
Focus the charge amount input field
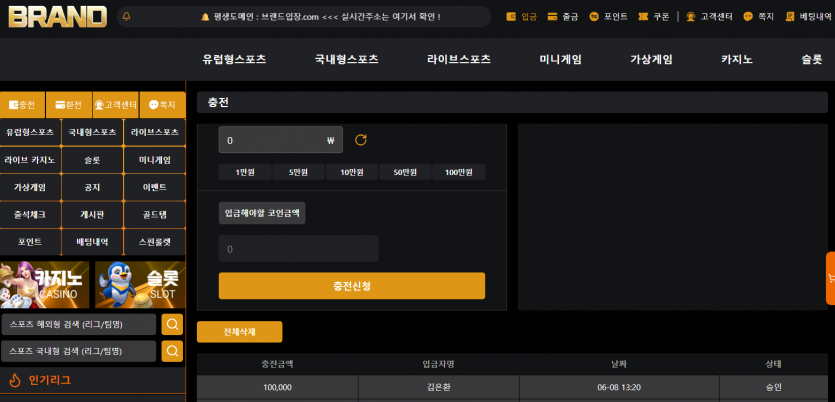click(281, 140)
